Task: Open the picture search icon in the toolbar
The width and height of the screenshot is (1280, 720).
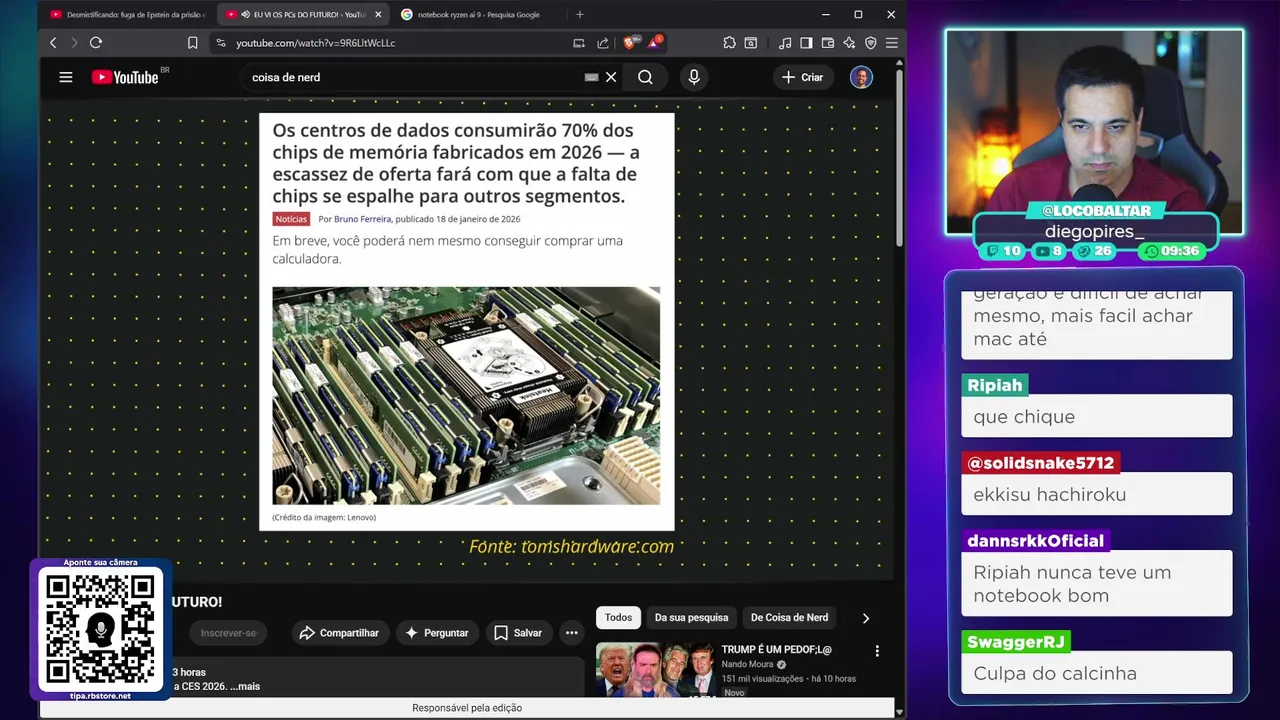Action: pyautogui.click(x=751, y=43)
